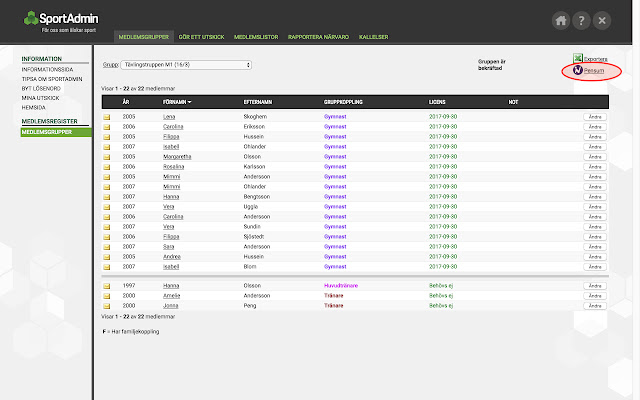Edit Isabell Blom with Ändra button
Viewport: 640px width, 400px height.
(x=595, y=267)
